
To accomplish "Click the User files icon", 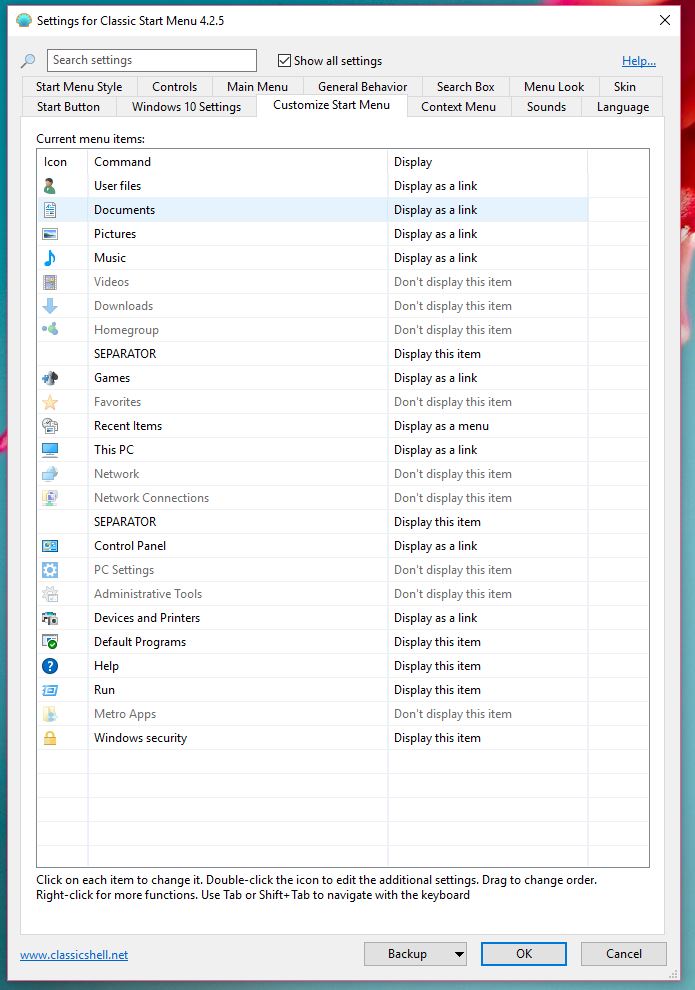I will (50, 186).
